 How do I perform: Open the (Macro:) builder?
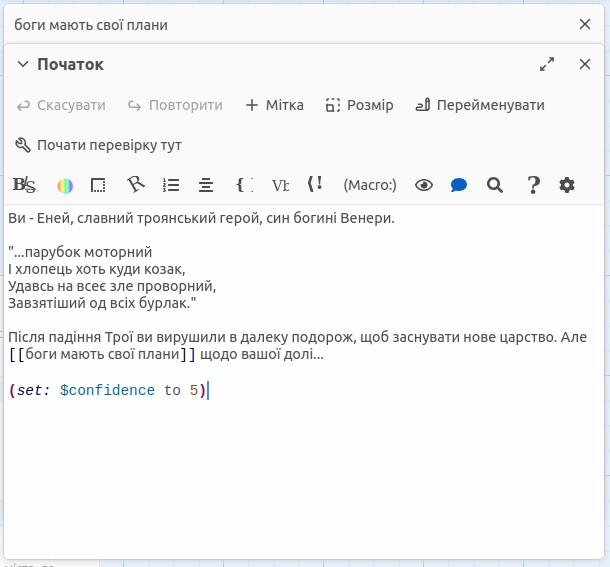coord(369,185)
